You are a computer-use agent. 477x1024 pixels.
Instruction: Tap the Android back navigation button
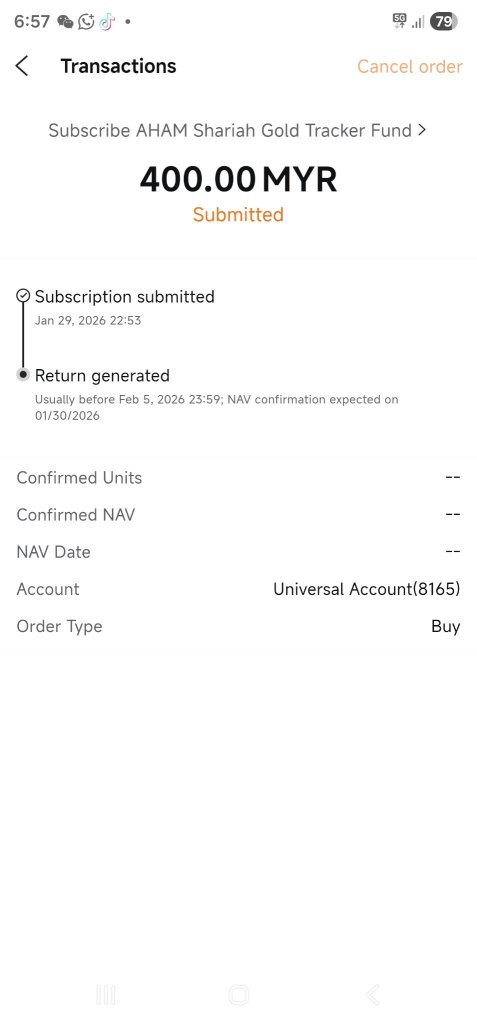[372, 995]
